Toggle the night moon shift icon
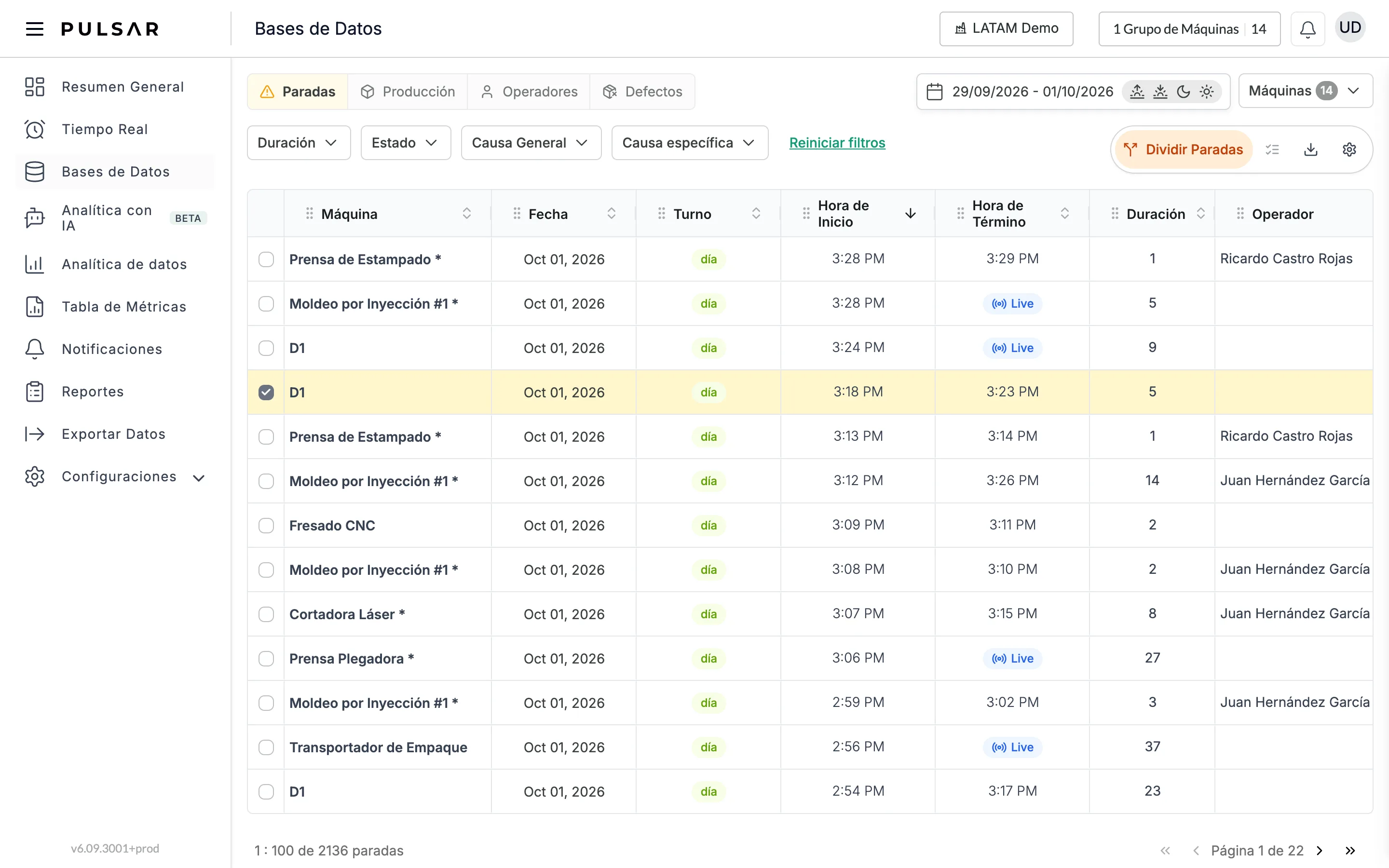 tap(1184, 92)
